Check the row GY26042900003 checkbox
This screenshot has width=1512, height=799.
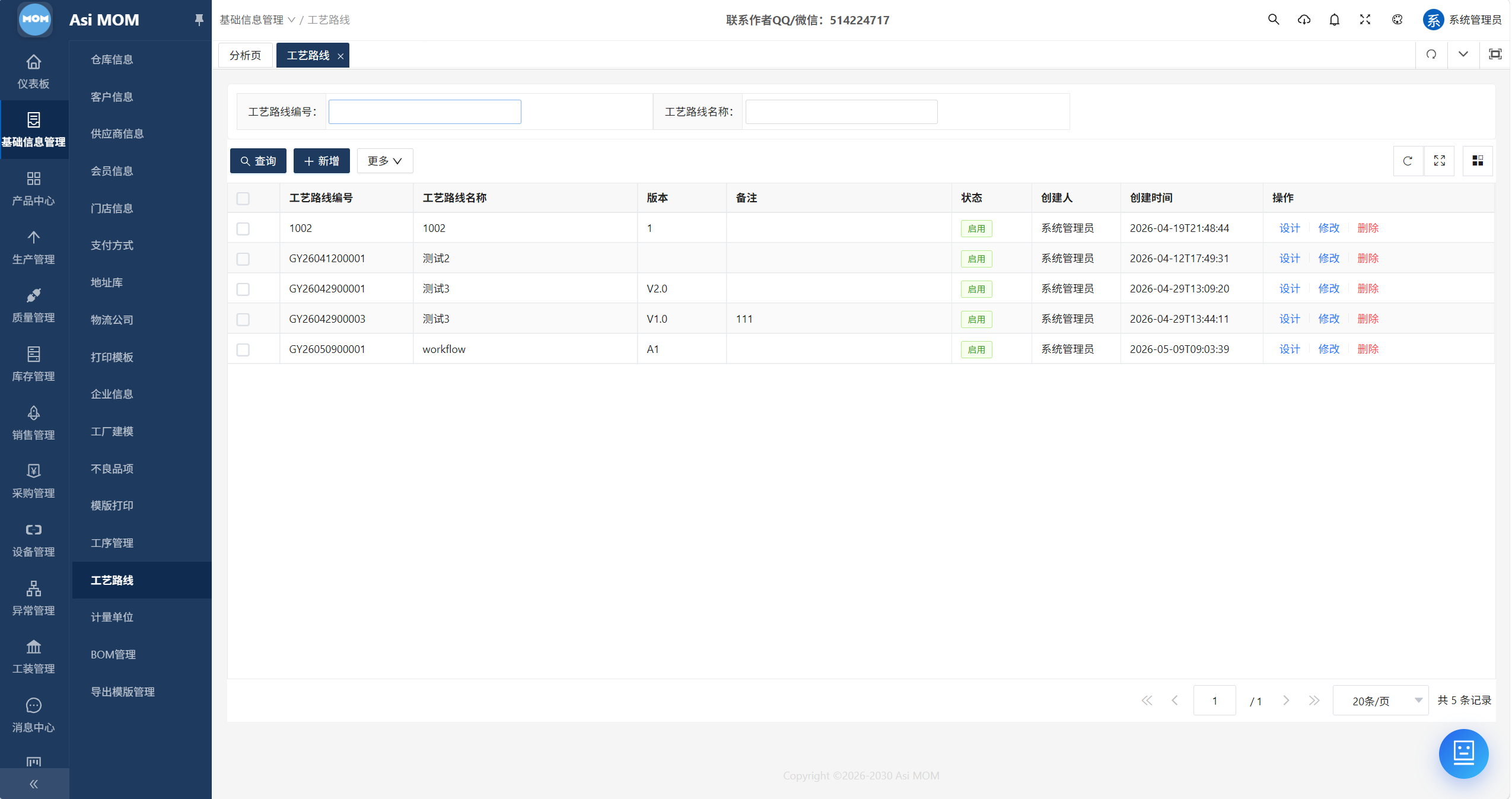(x=243, y=319)
